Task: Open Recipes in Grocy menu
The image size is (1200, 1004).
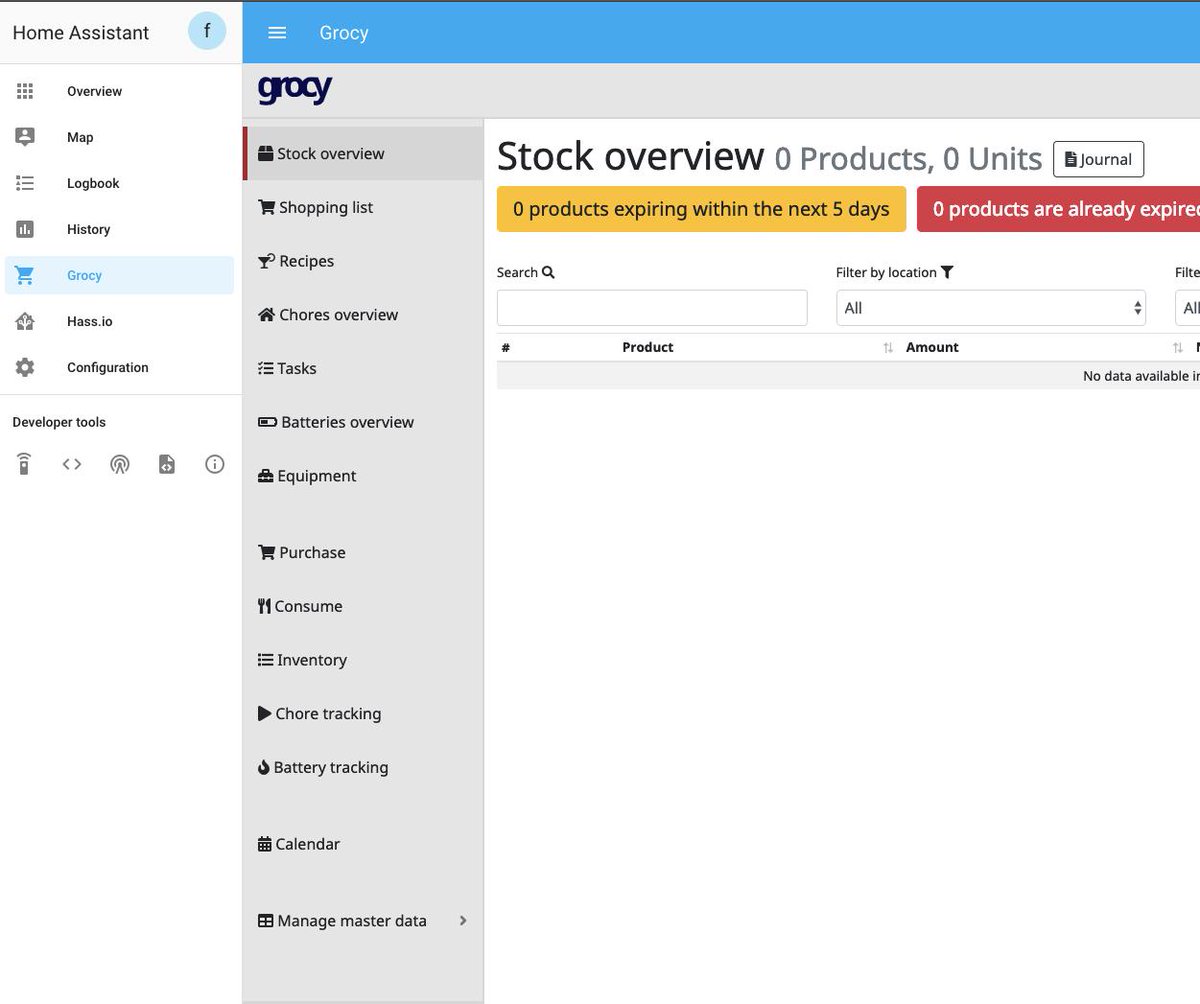Action: [363, 261]
